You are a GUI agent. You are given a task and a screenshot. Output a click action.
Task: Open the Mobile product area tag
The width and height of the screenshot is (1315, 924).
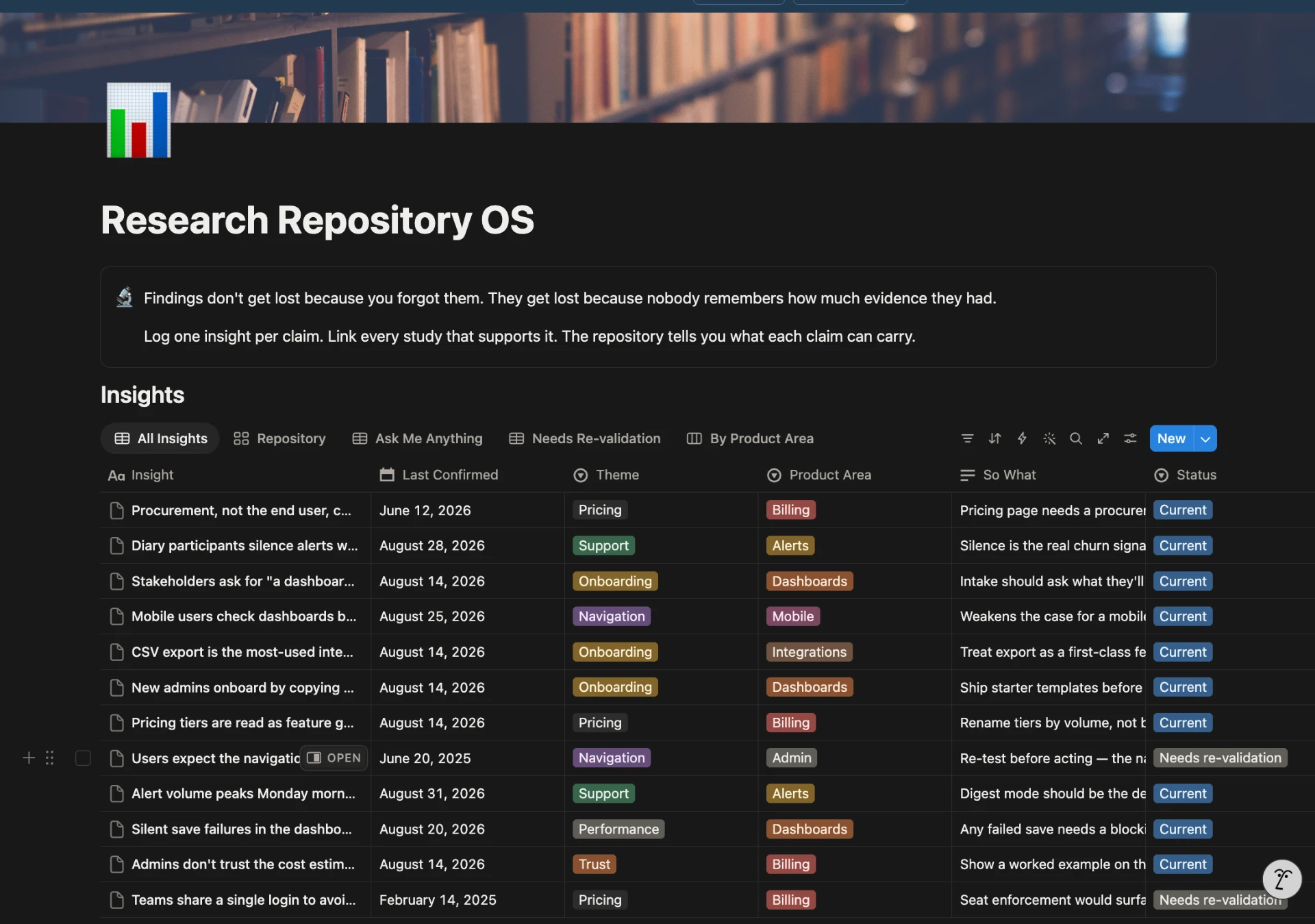click(x=792, y=616)
